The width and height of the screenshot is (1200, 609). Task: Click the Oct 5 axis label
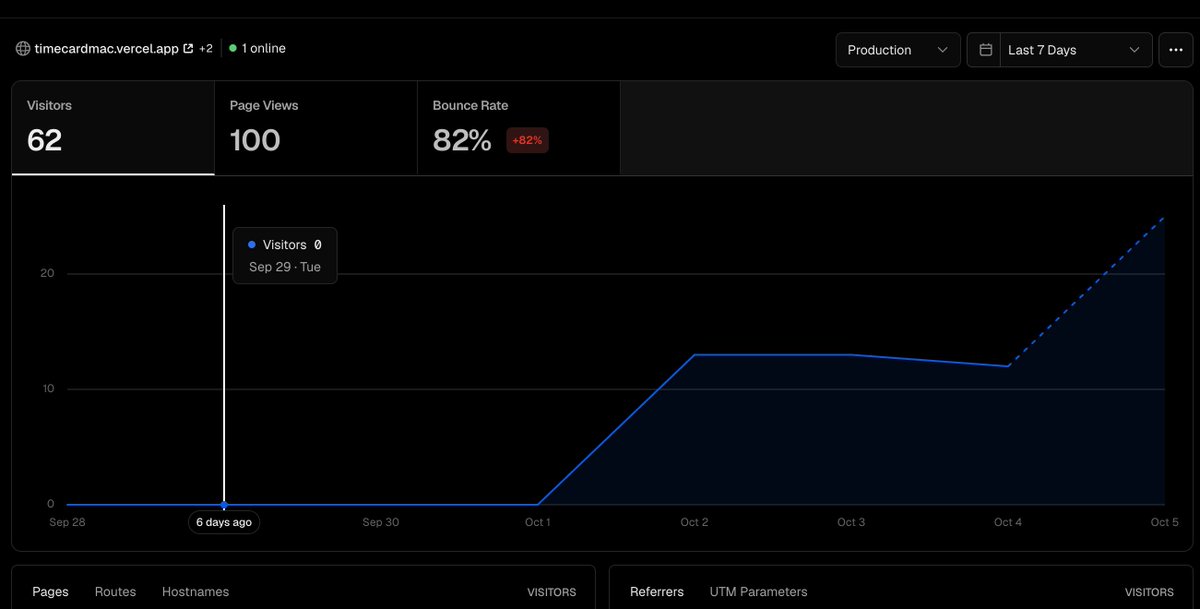pos(1164,522)
